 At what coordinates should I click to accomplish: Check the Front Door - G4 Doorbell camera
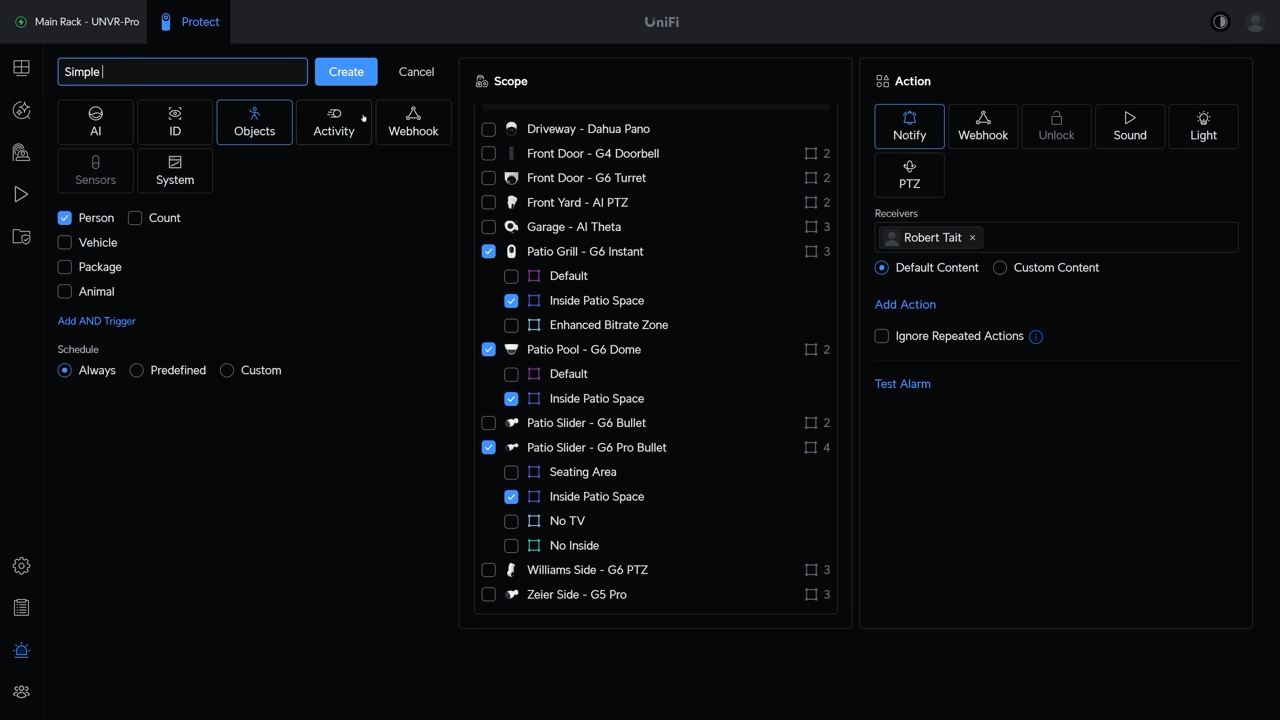[x=489, y=154]
